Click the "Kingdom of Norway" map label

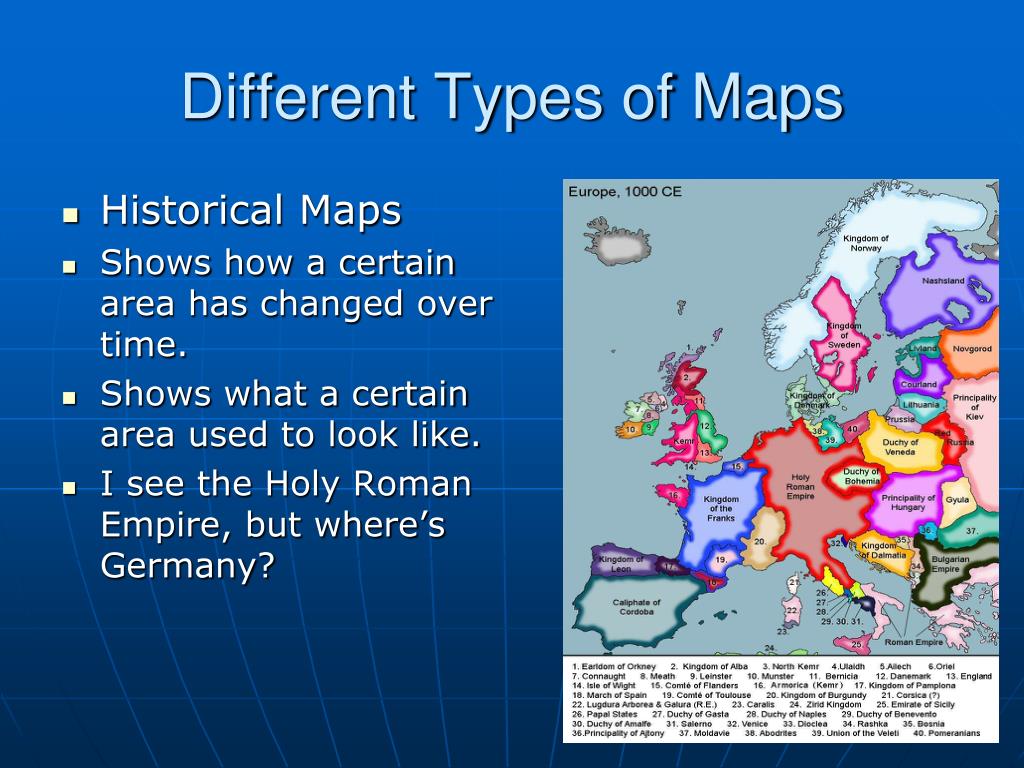point(865,243)
